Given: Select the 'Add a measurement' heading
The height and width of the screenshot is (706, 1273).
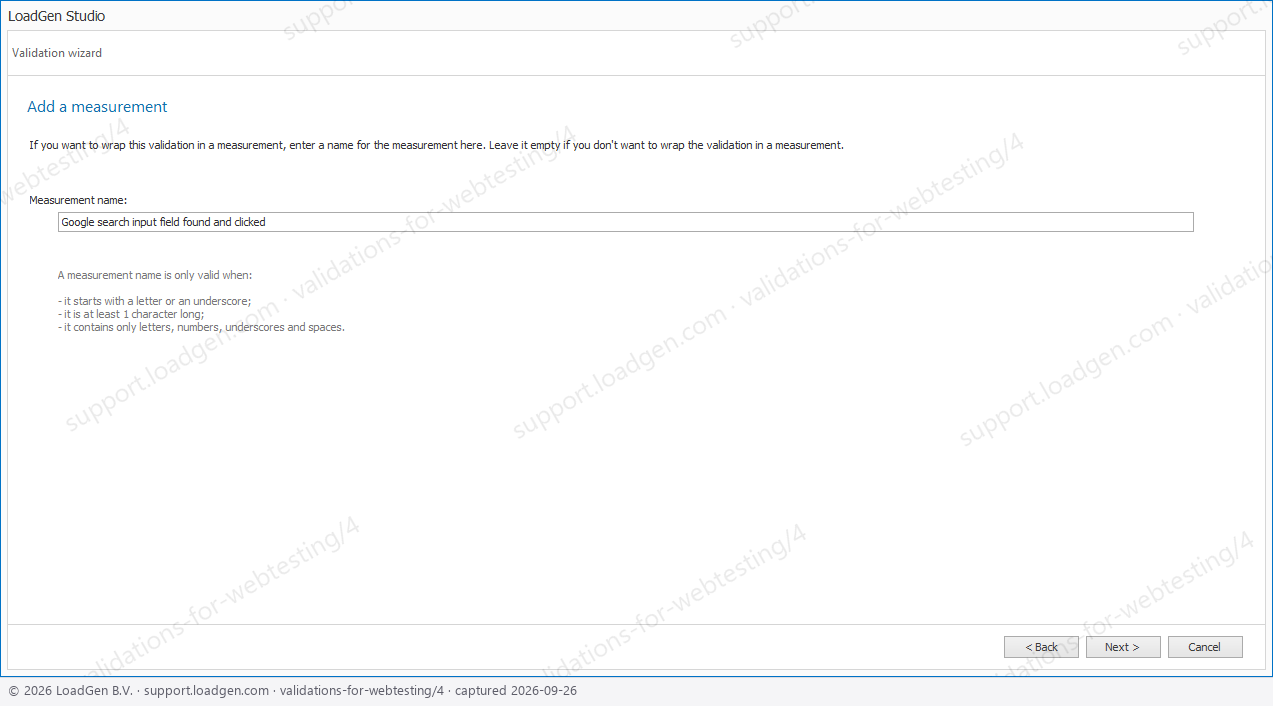Looking at the screenshot, I should coord(97,107).
